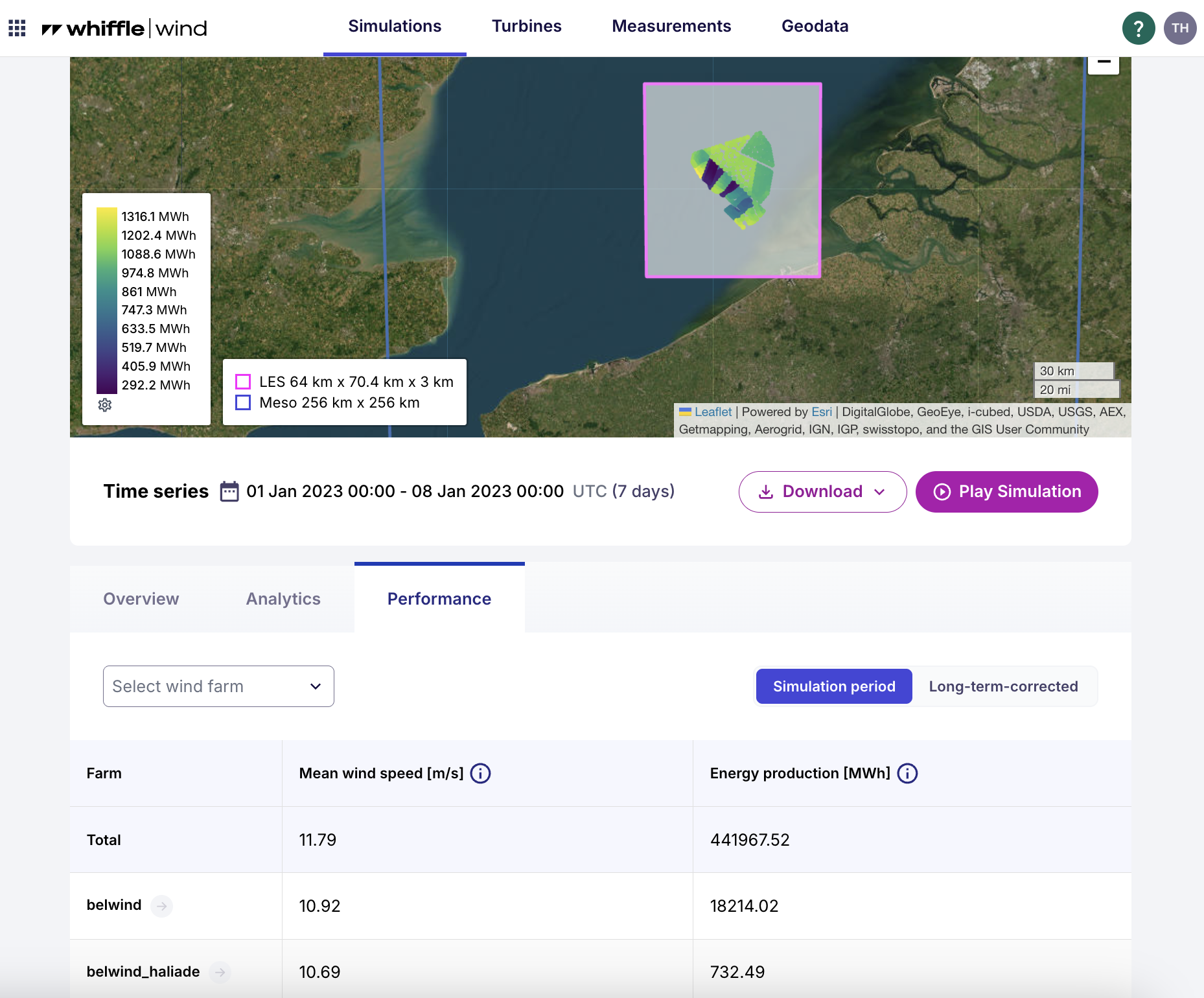Switch to the Analytics tab
1204x998 pixels.
tap(283, 599)
